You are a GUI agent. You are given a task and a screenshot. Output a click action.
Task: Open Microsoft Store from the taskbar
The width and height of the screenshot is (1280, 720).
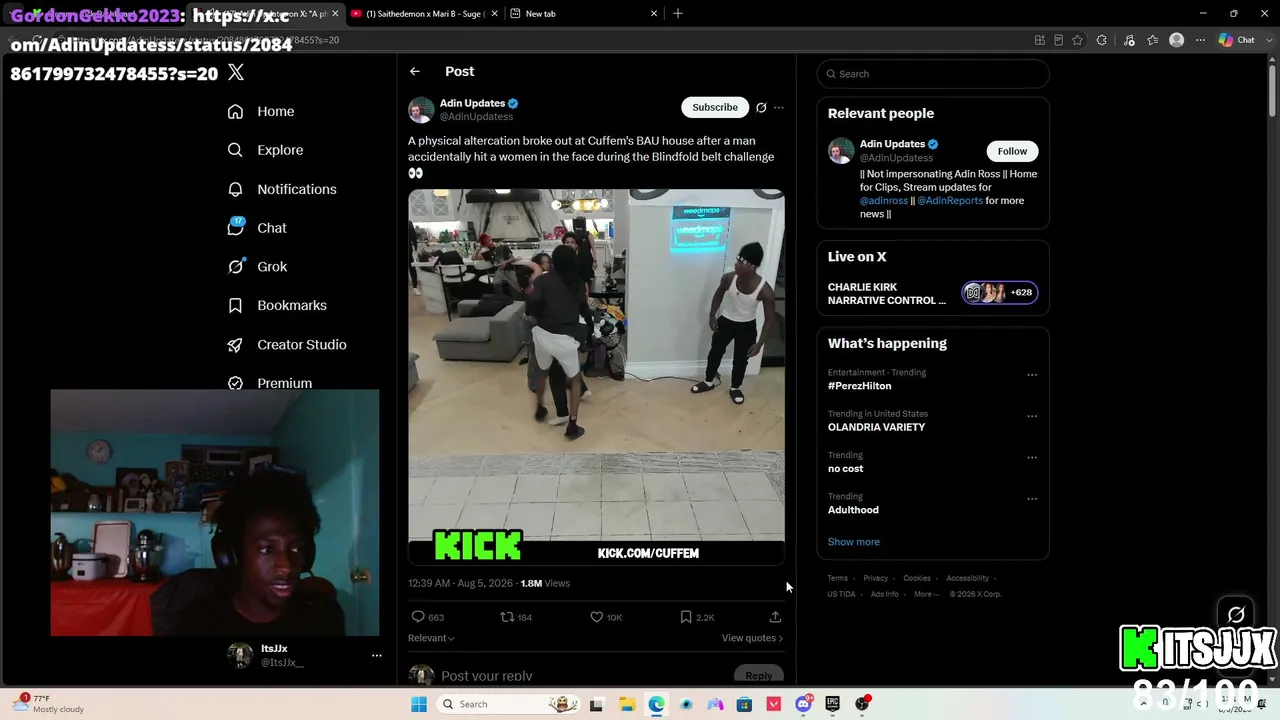(x=744, y=704)
